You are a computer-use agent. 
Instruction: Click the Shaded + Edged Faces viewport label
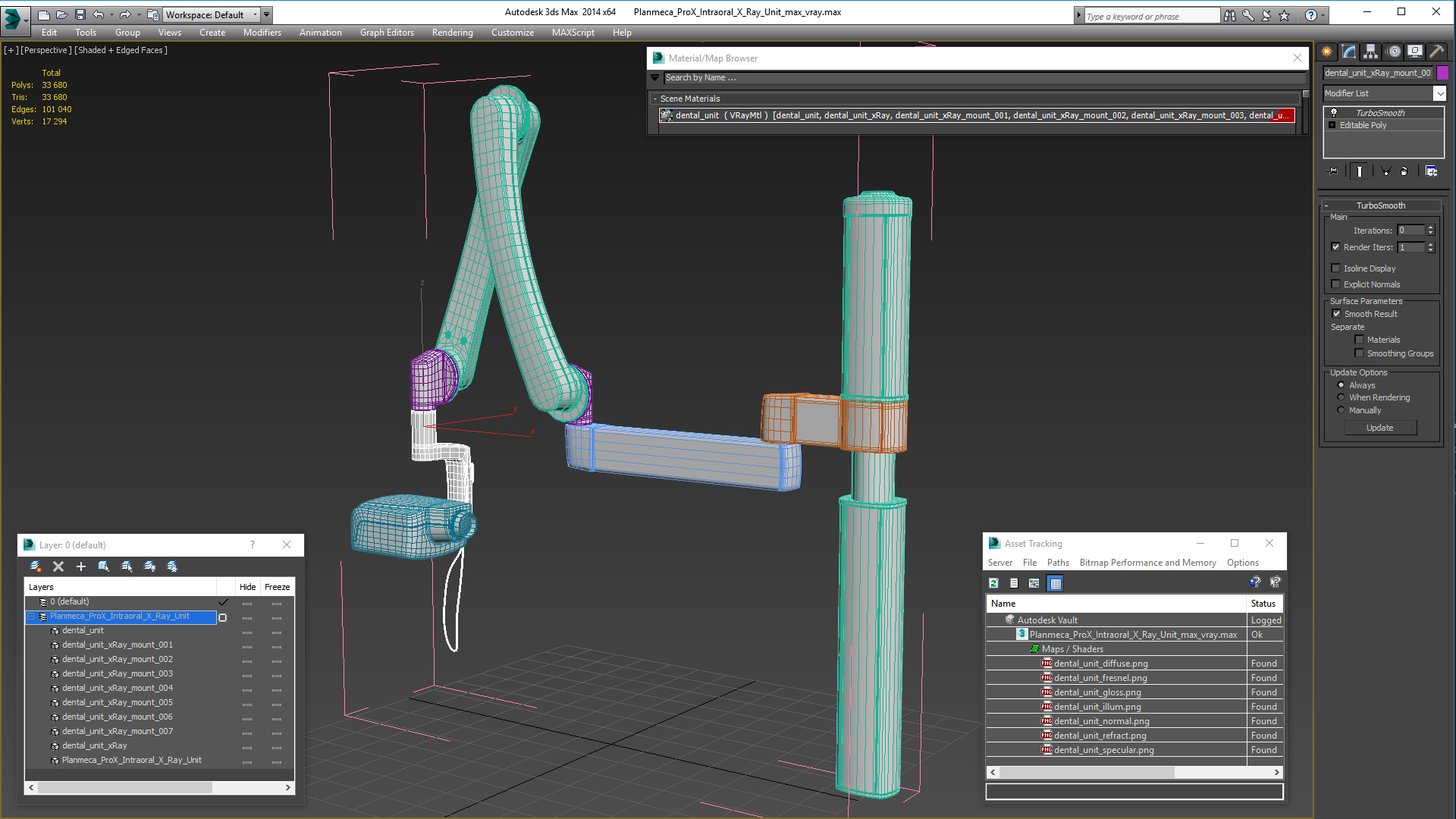[x=121, y=50]
